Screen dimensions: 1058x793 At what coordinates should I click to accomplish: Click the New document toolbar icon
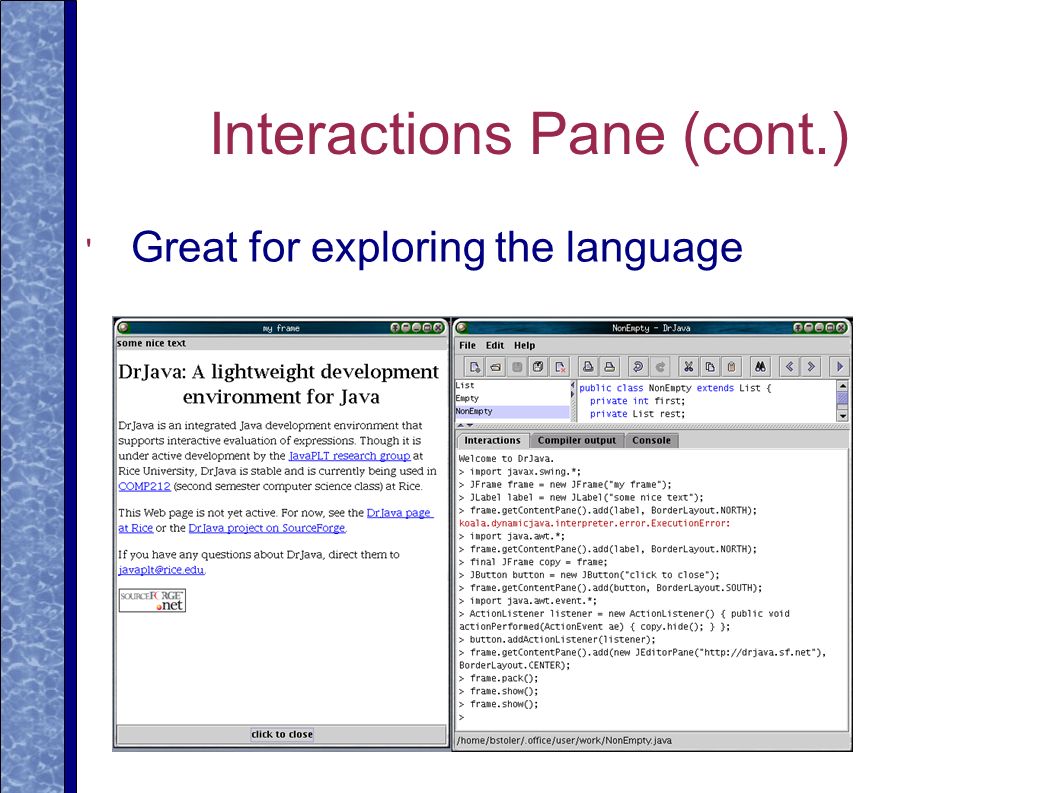point(475,366)
